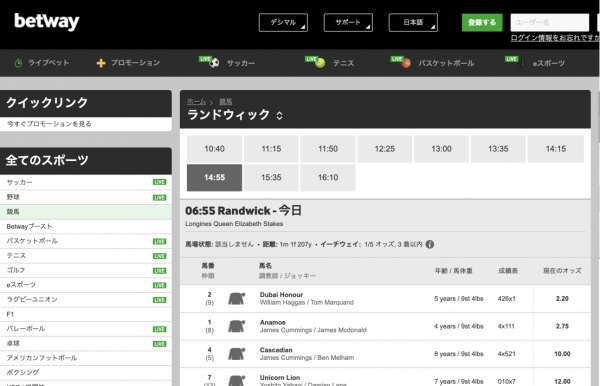This screenshot has width=600, height=386.
Task: Select the 15:35 race time tab
Action: click(271, 178)
